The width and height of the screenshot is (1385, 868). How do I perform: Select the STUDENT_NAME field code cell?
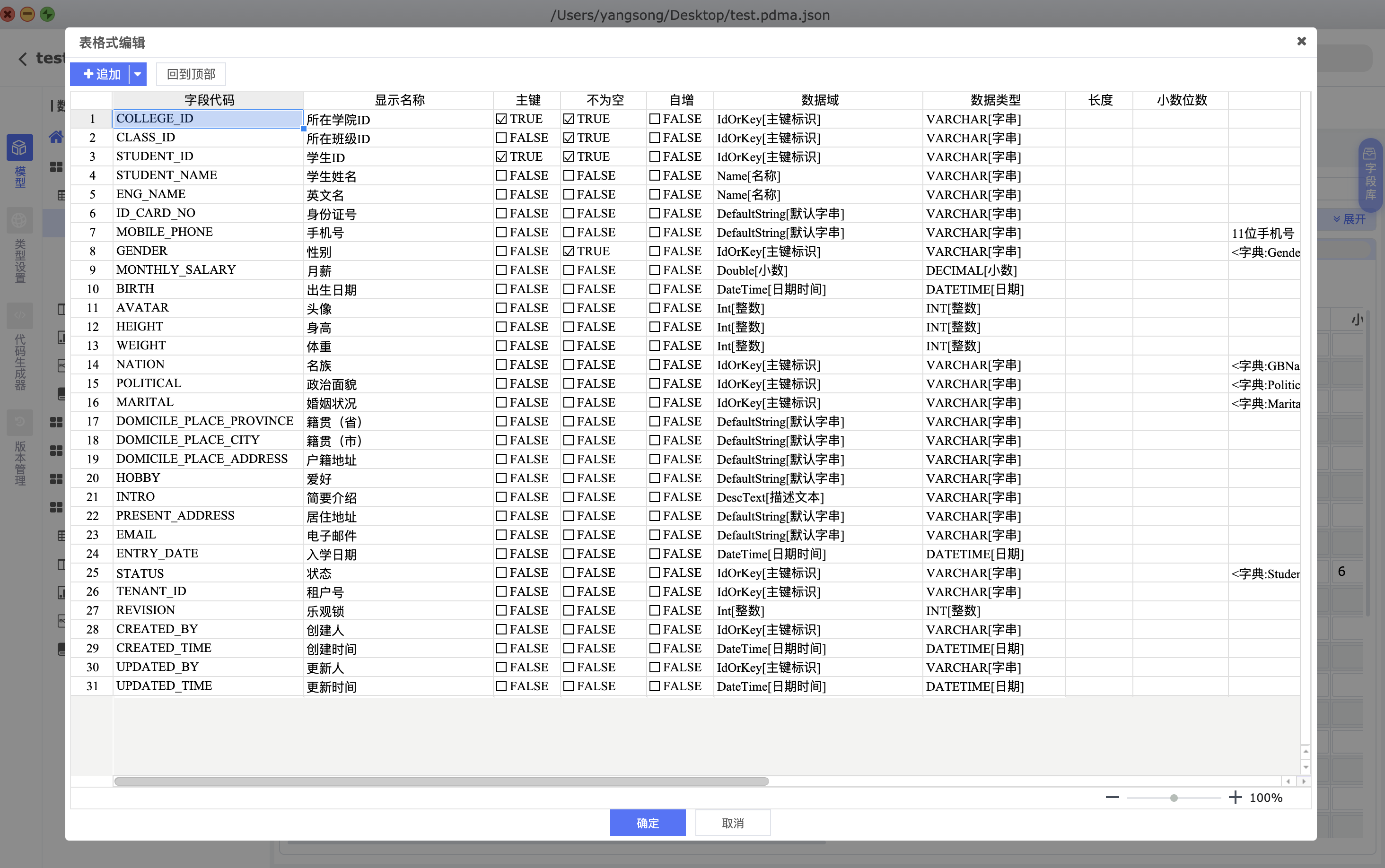(207, 176)
